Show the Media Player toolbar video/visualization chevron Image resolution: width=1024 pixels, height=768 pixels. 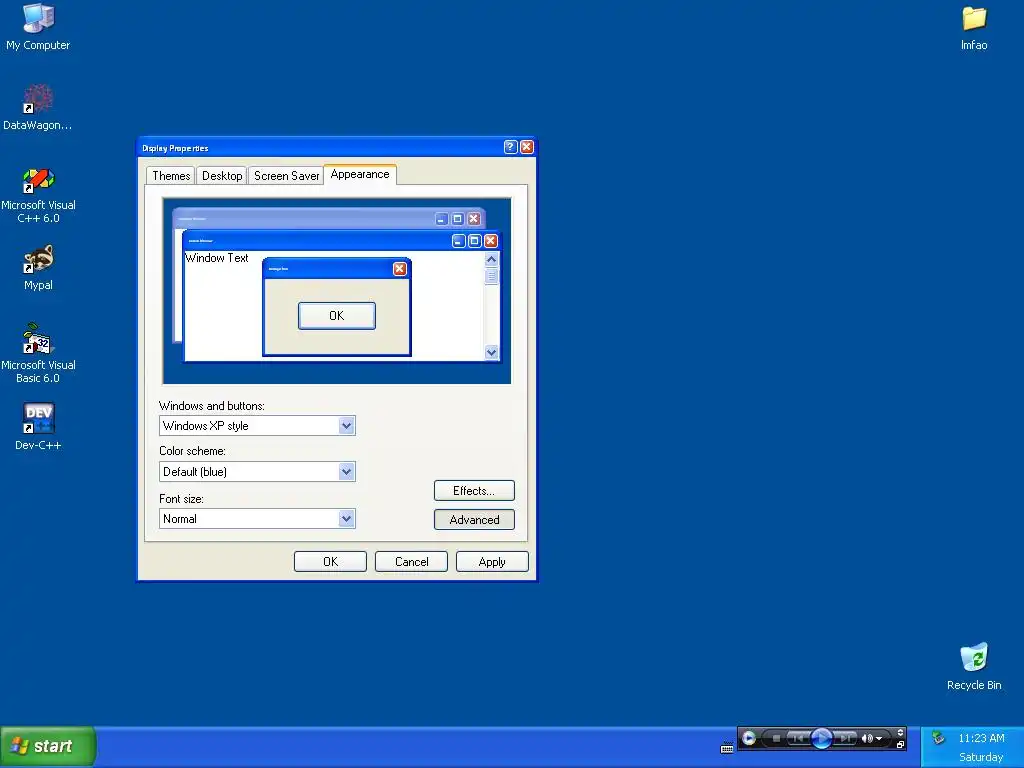(x=900, y=732)
